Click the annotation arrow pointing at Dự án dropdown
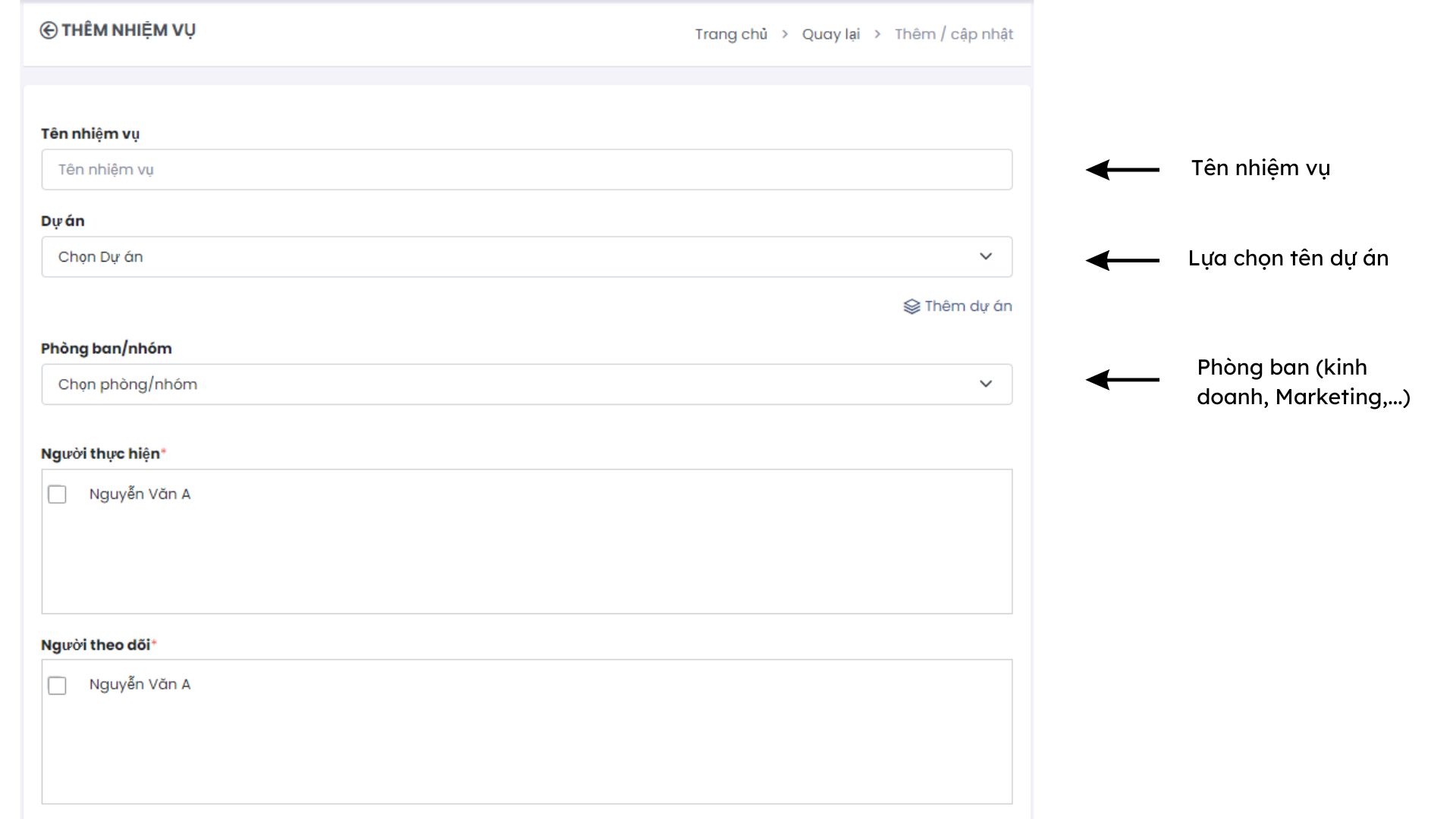The image size is (1456, 819). click(1122, 260)
